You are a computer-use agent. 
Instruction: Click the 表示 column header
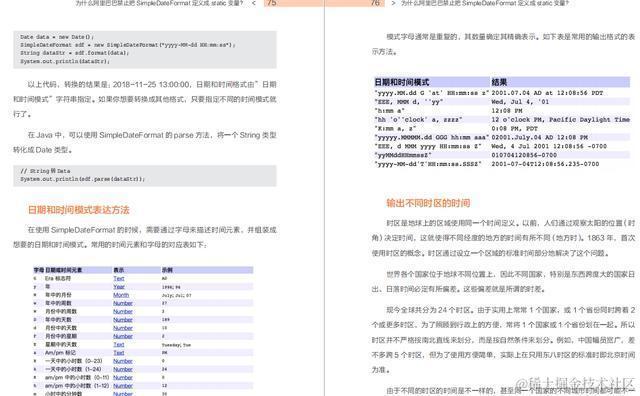click(119, 270)
